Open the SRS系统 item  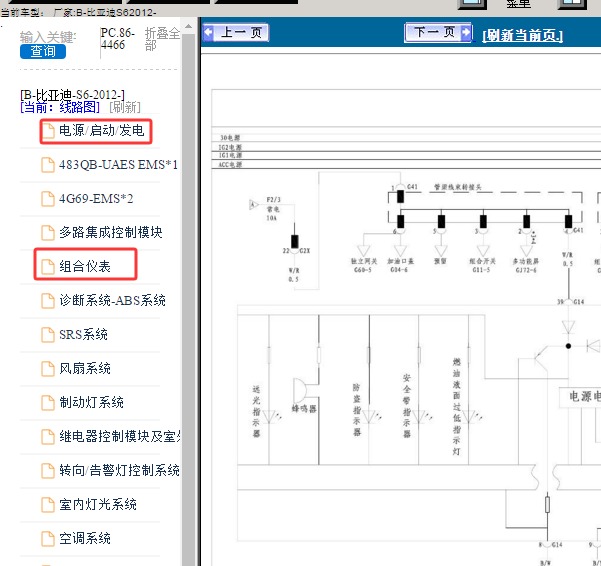click(83, 335)
